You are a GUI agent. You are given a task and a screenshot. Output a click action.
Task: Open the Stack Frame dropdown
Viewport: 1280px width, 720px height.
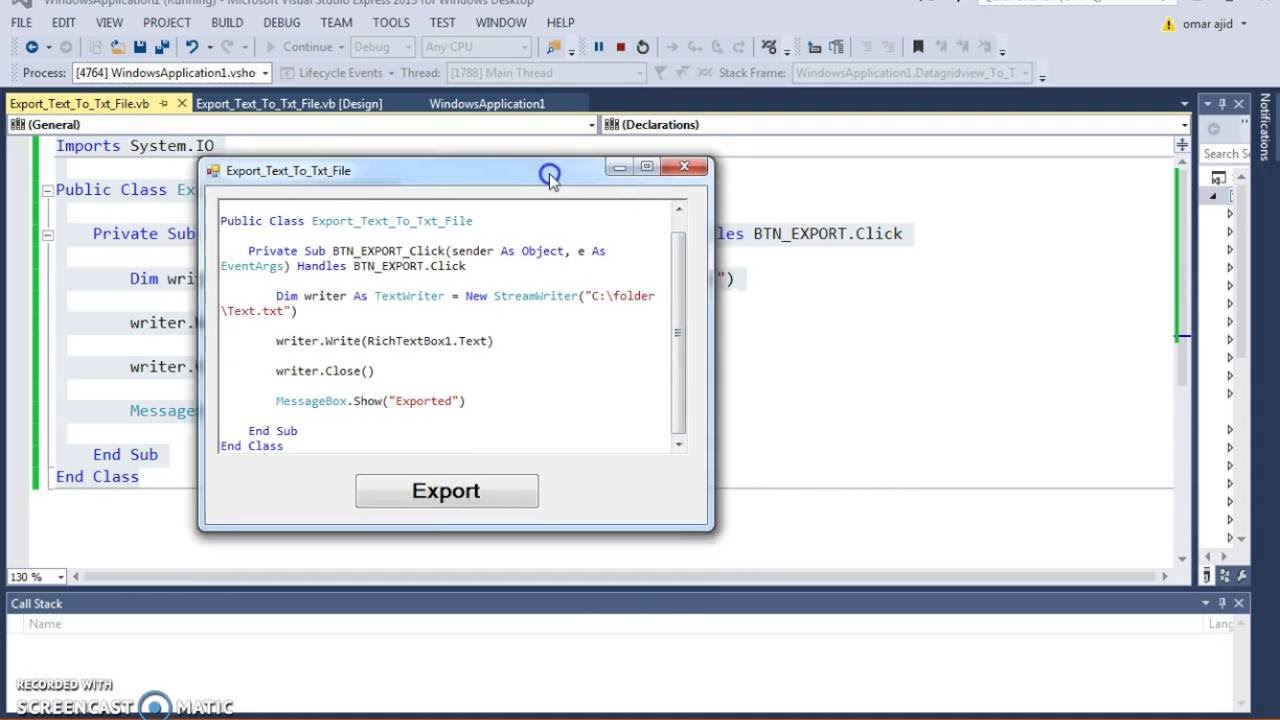pos(1025,73)
